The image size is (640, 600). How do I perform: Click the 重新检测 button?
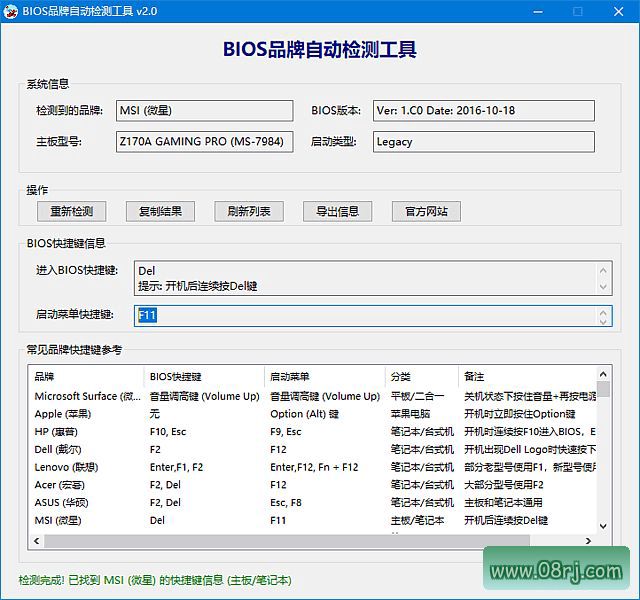click(71, 211)
